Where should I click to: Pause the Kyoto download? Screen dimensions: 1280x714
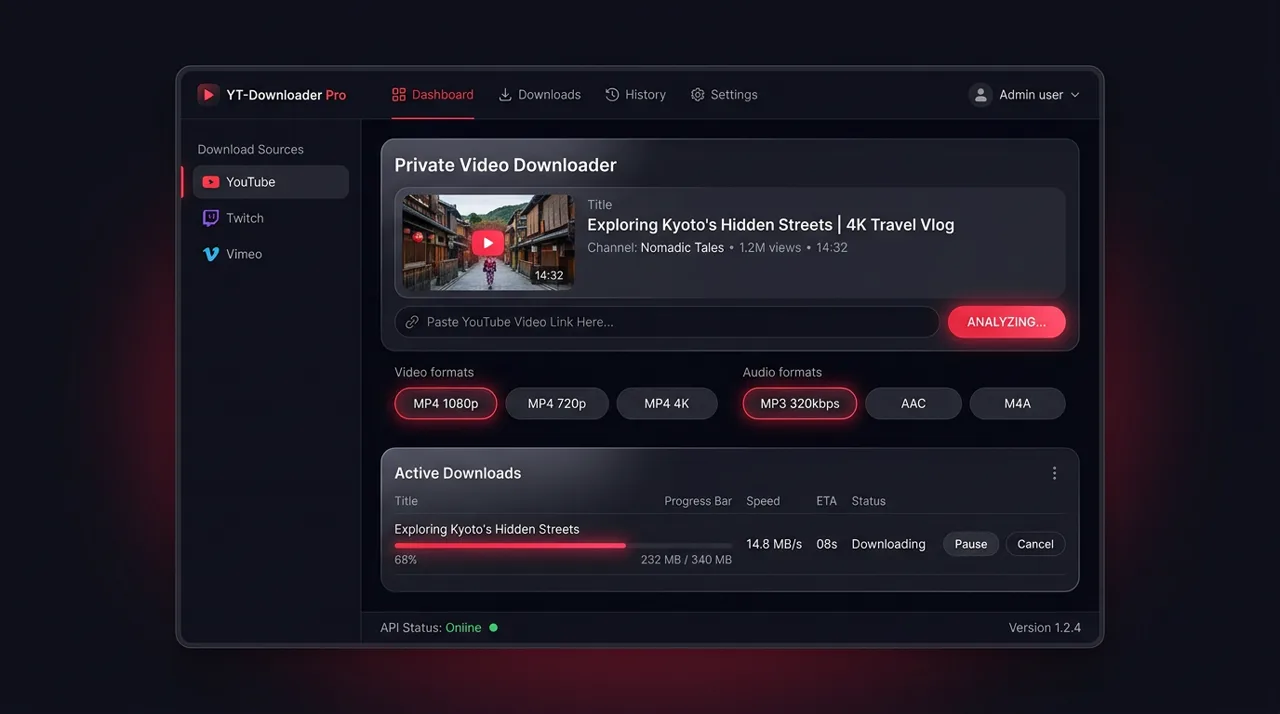coord(971,544)
